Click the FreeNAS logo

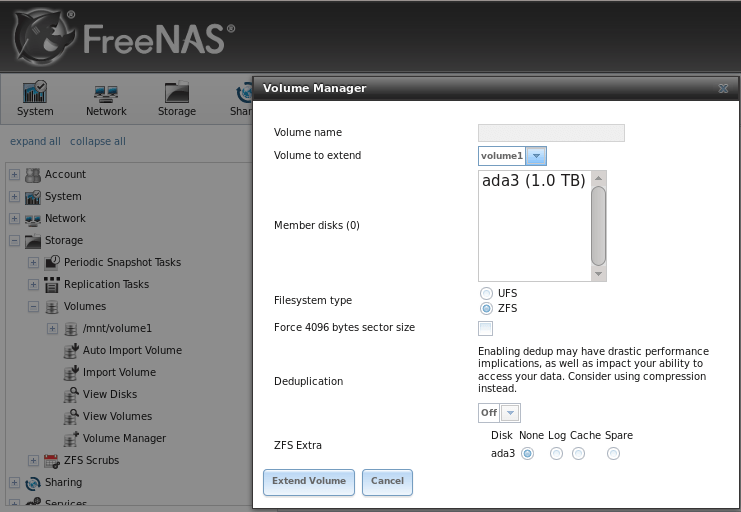pos(124,38)
